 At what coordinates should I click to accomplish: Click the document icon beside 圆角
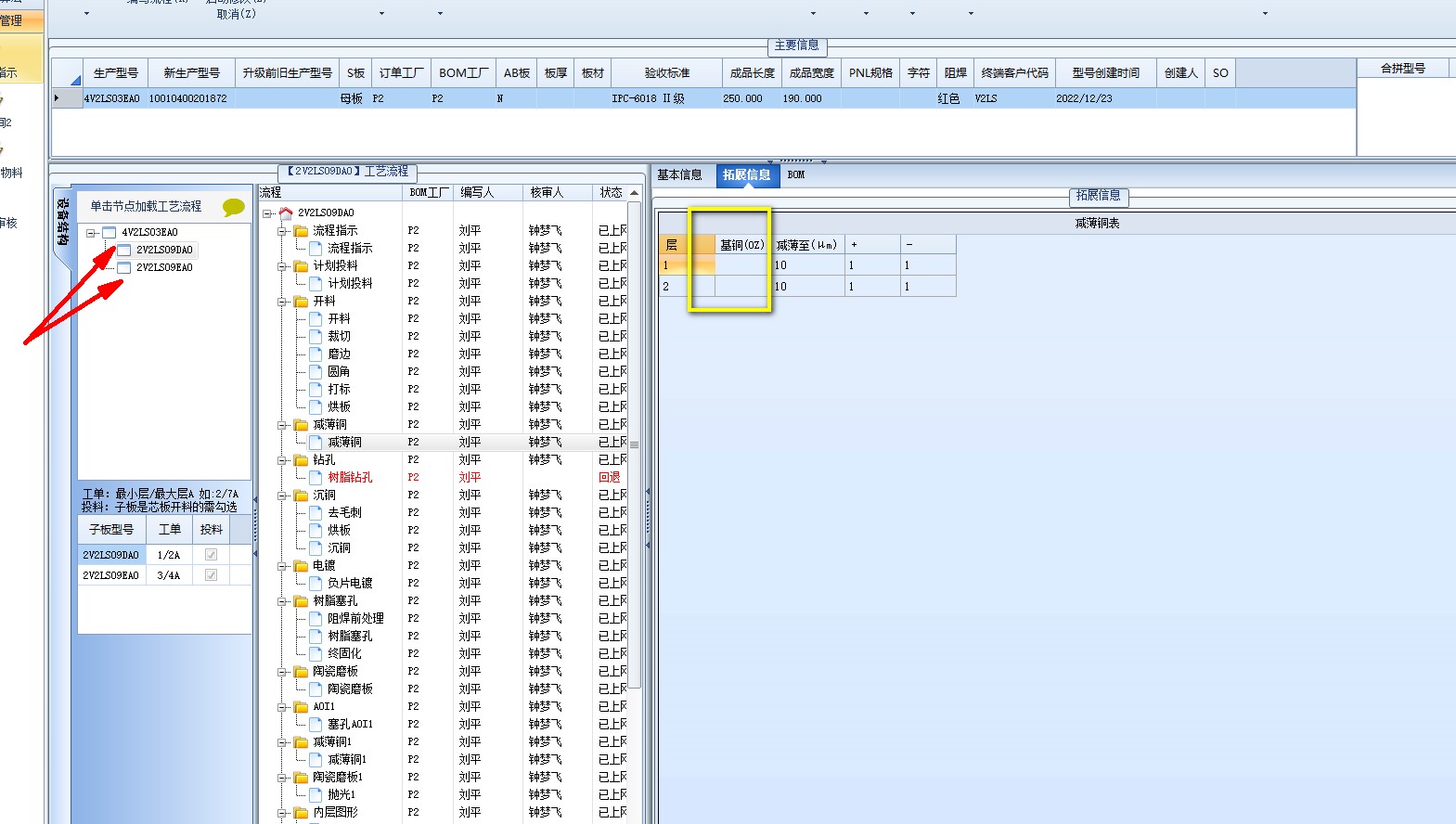point(316,371)
